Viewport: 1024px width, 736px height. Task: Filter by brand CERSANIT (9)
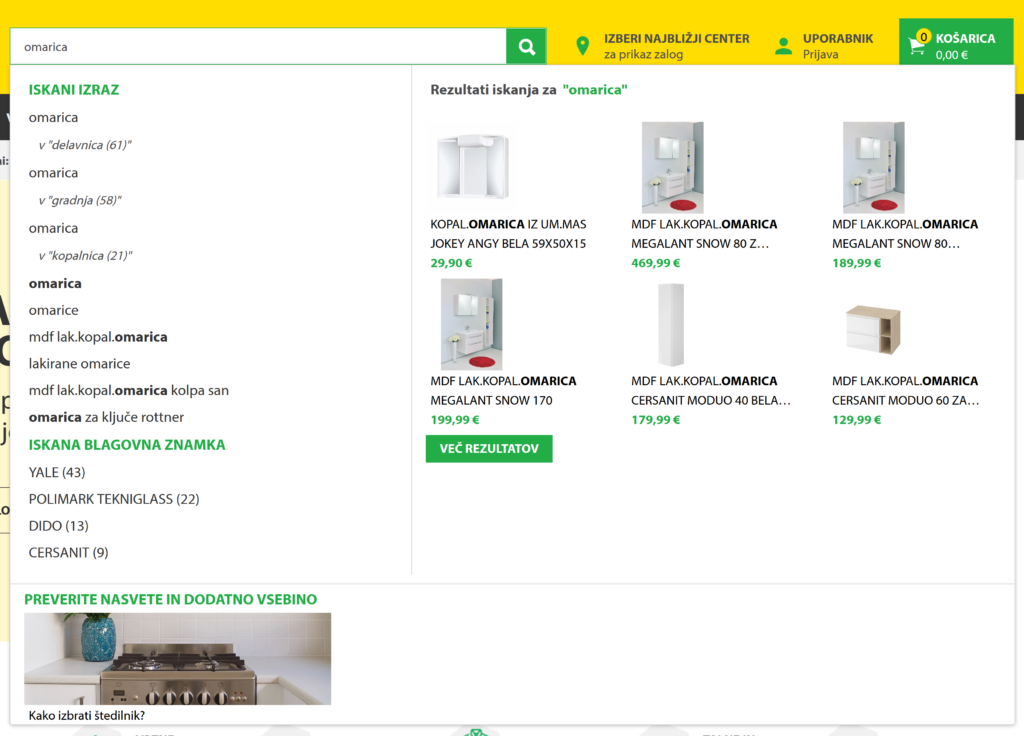pyautogui.click(x=68, y=553)
